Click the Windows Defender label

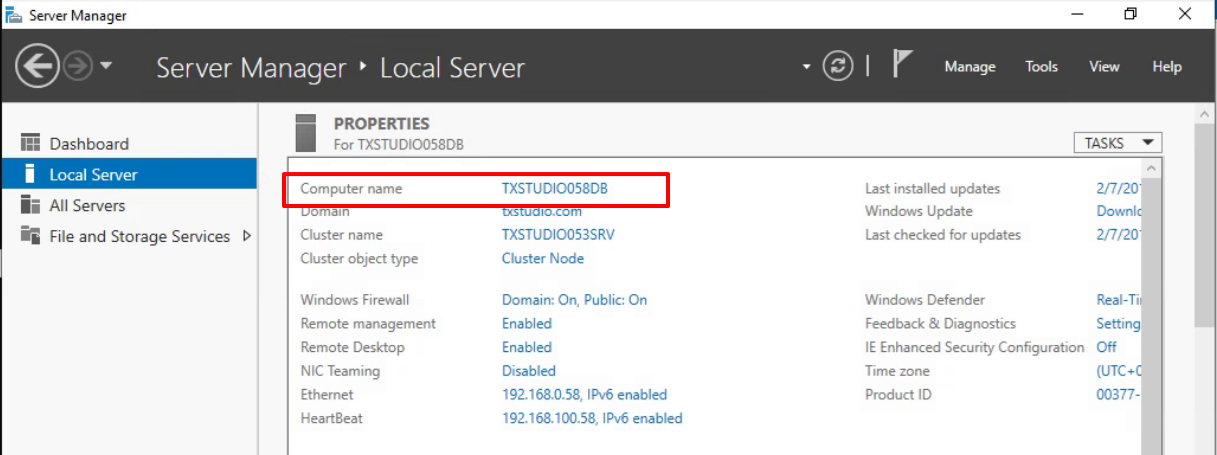click(925, 300)
